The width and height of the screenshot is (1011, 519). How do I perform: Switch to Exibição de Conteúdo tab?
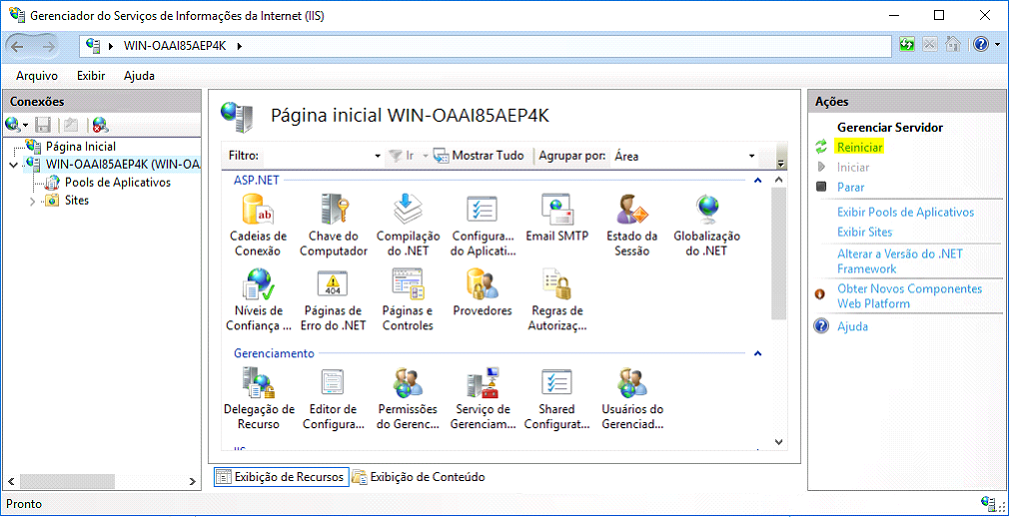pos(418,477)
